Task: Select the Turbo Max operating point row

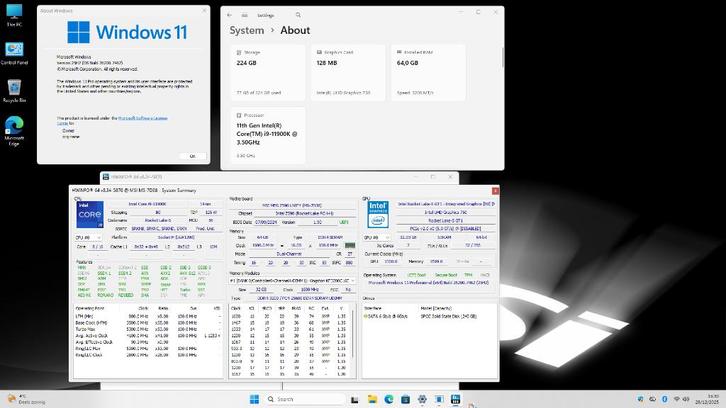Action: [147, 329]
